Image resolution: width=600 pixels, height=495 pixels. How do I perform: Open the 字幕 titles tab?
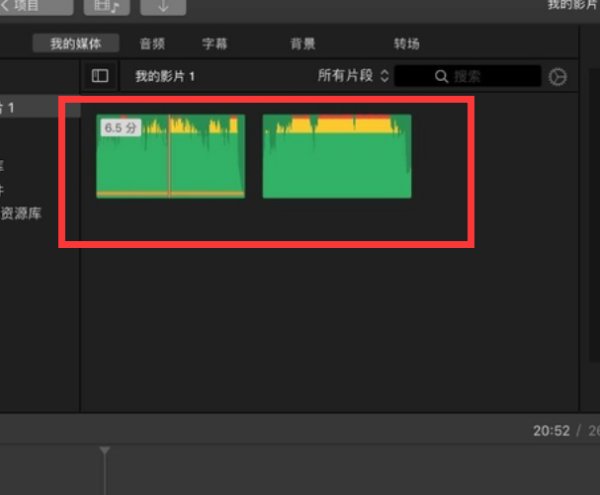[x=215, y=44]
